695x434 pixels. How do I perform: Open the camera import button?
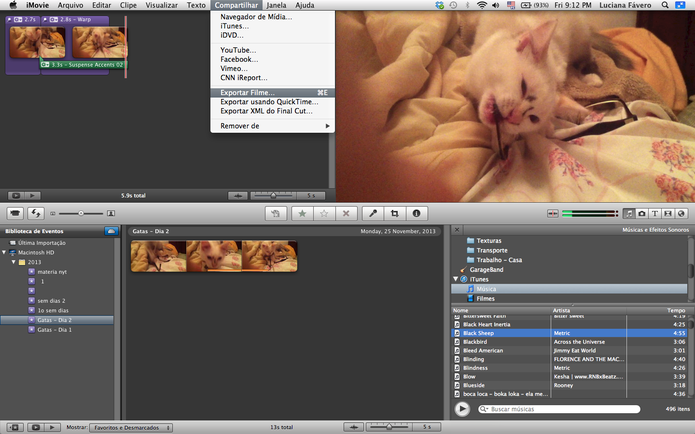15,213
